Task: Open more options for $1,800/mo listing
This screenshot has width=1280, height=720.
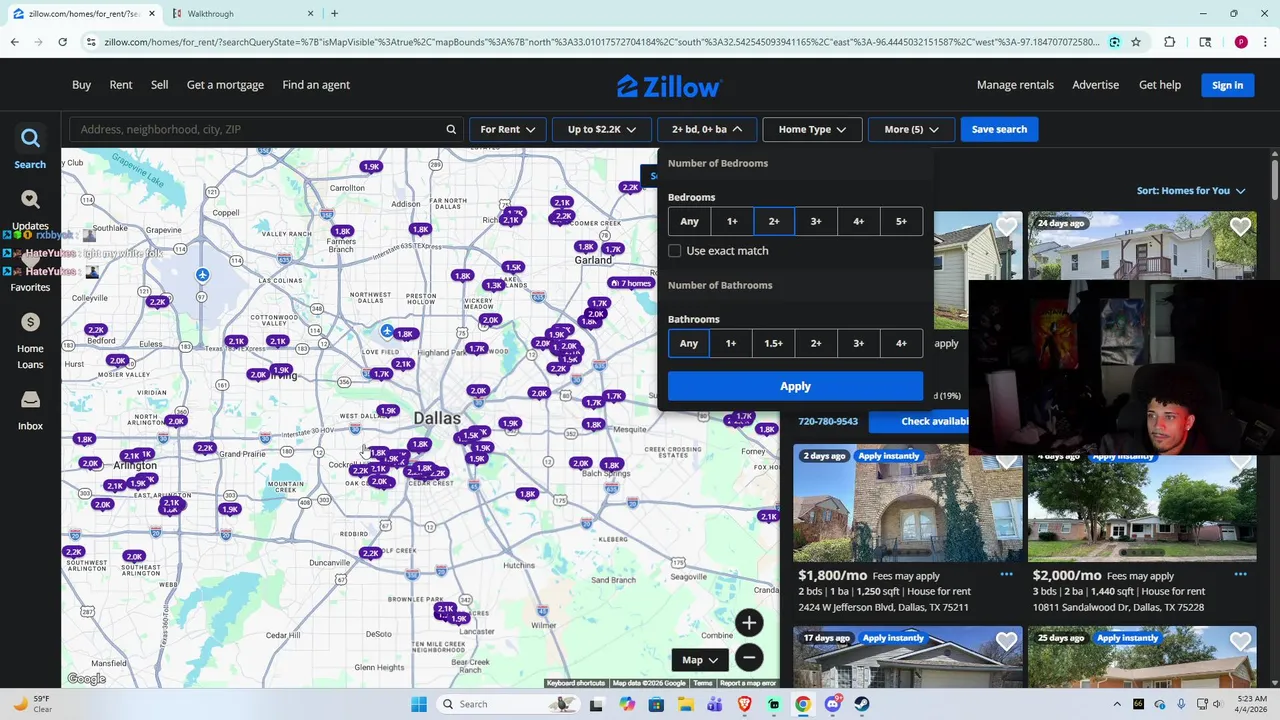Action: [x=1006, y=575]
